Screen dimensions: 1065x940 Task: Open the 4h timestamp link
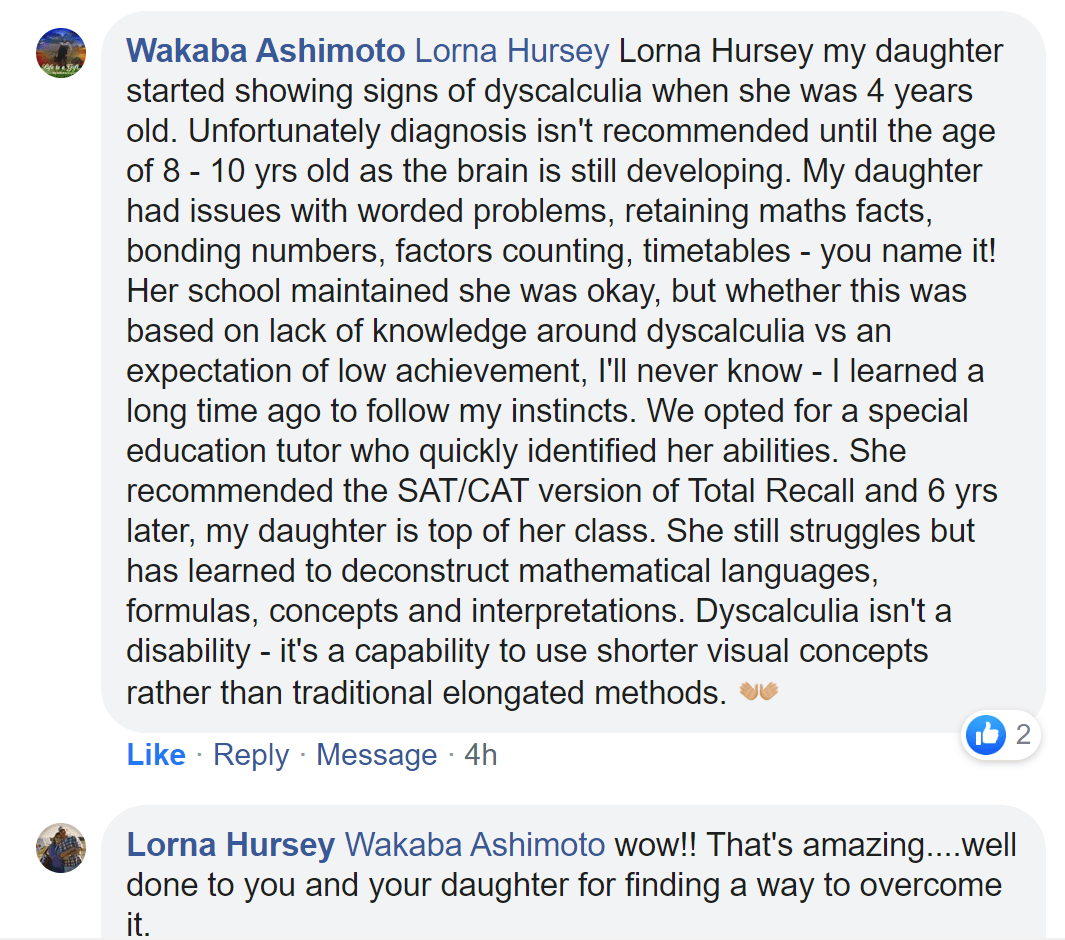pyautogui.click(x=480, y=755)
